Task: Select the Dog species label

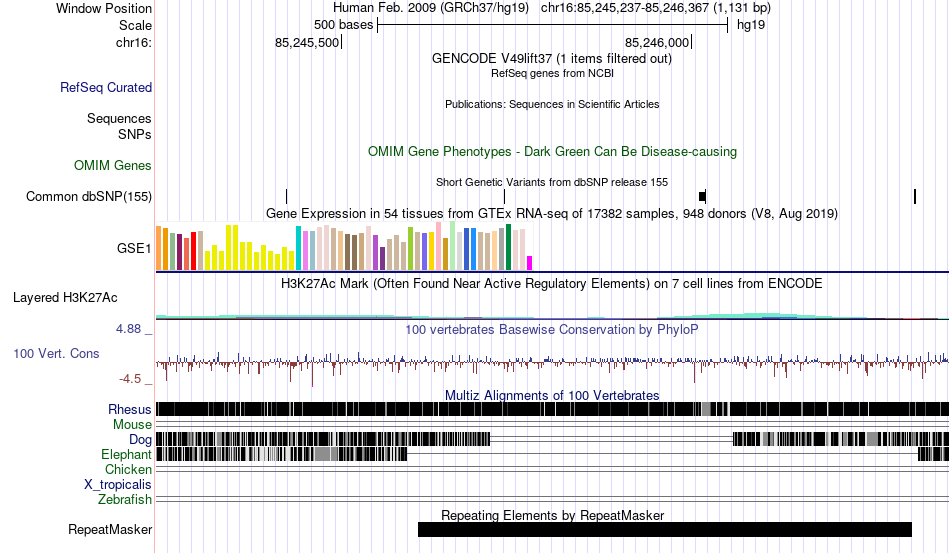Action: (x=140, y=439)
